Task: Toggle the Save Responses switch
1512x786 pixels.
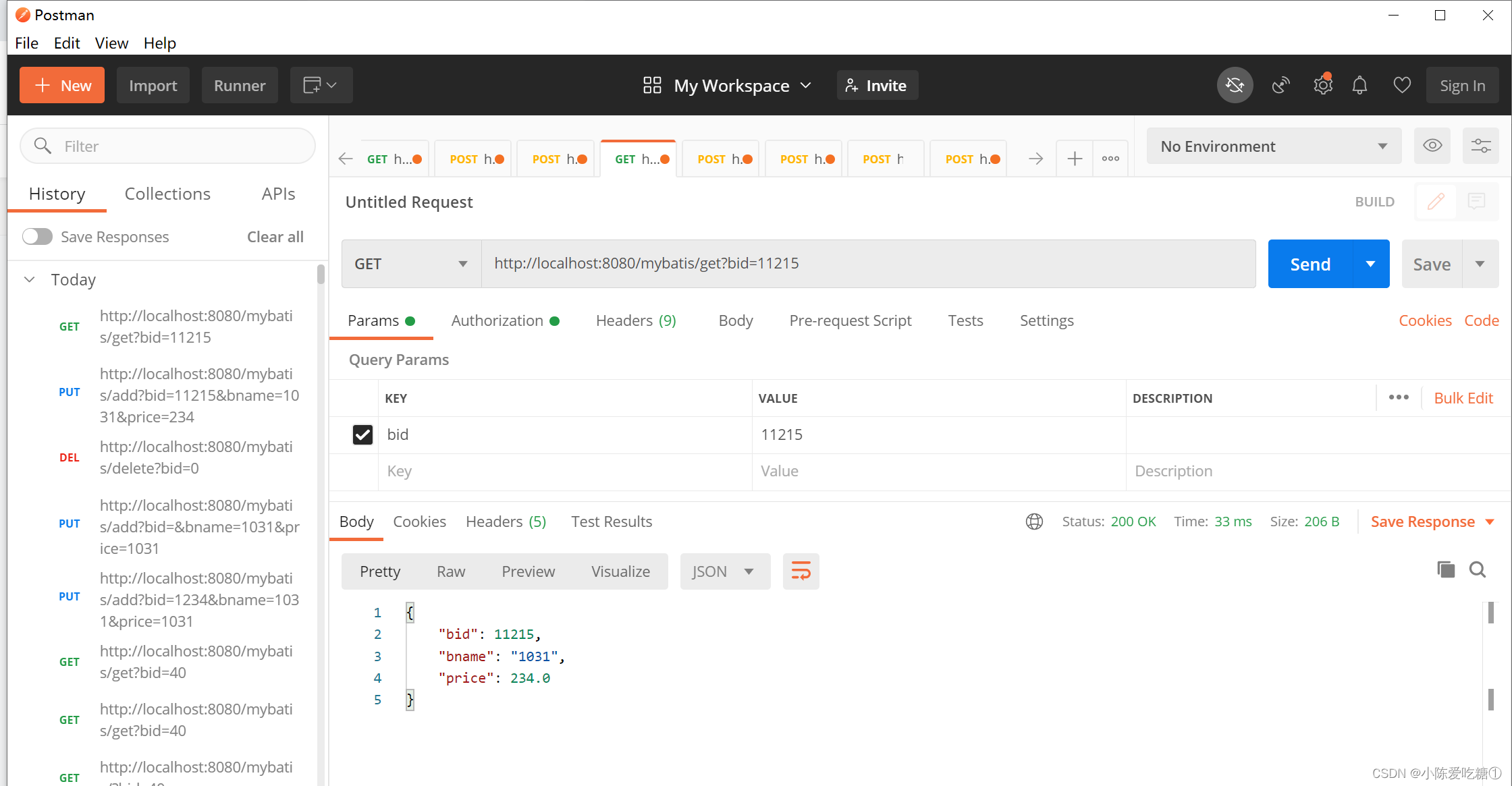Action: (37, 237)
